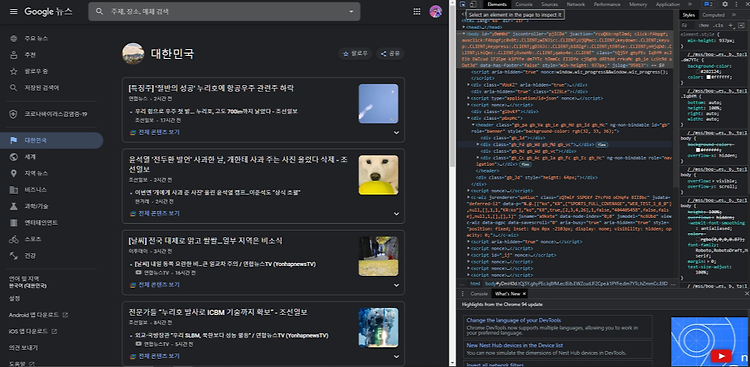Open the Google apps grid

click(417, 11)
